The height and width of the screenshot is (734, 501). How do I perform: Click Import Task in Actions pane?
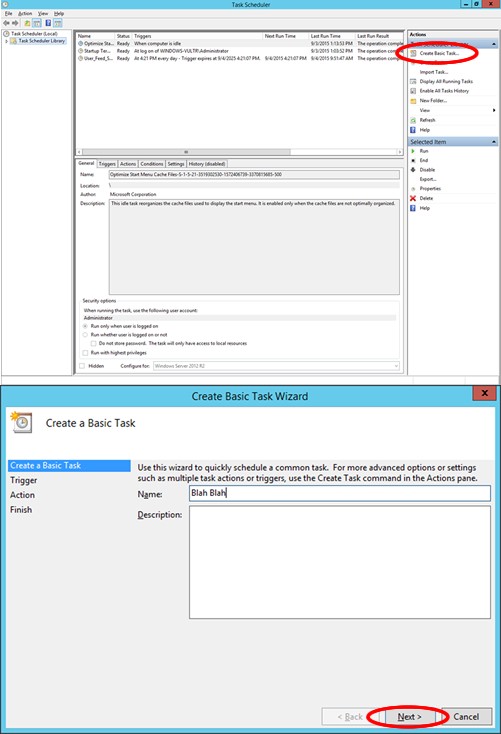(434, 72)
